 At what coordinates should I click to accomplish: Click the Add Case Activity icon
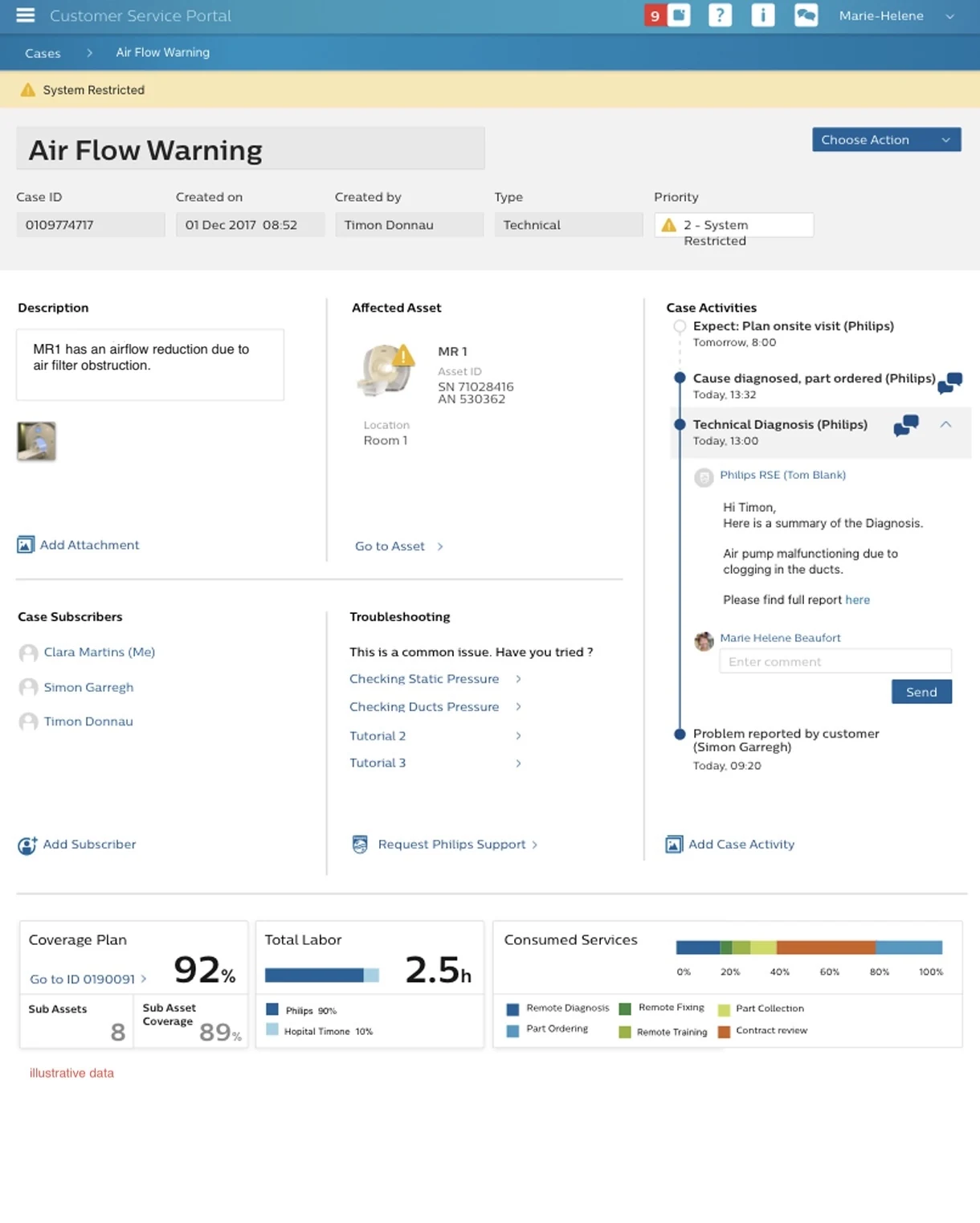point(674,845)
